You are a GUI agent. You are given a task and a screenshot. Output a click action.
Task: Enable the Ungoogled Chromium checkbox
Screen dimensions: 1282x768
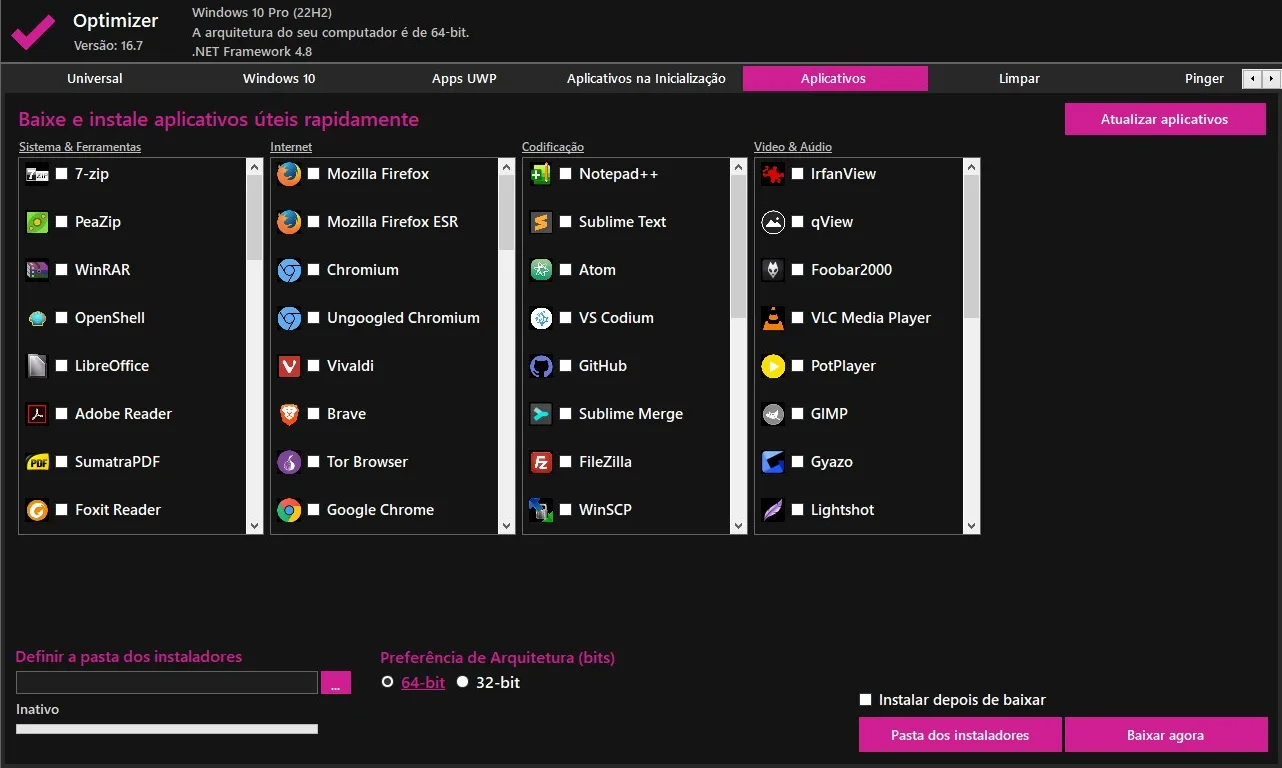click(314, 318)
